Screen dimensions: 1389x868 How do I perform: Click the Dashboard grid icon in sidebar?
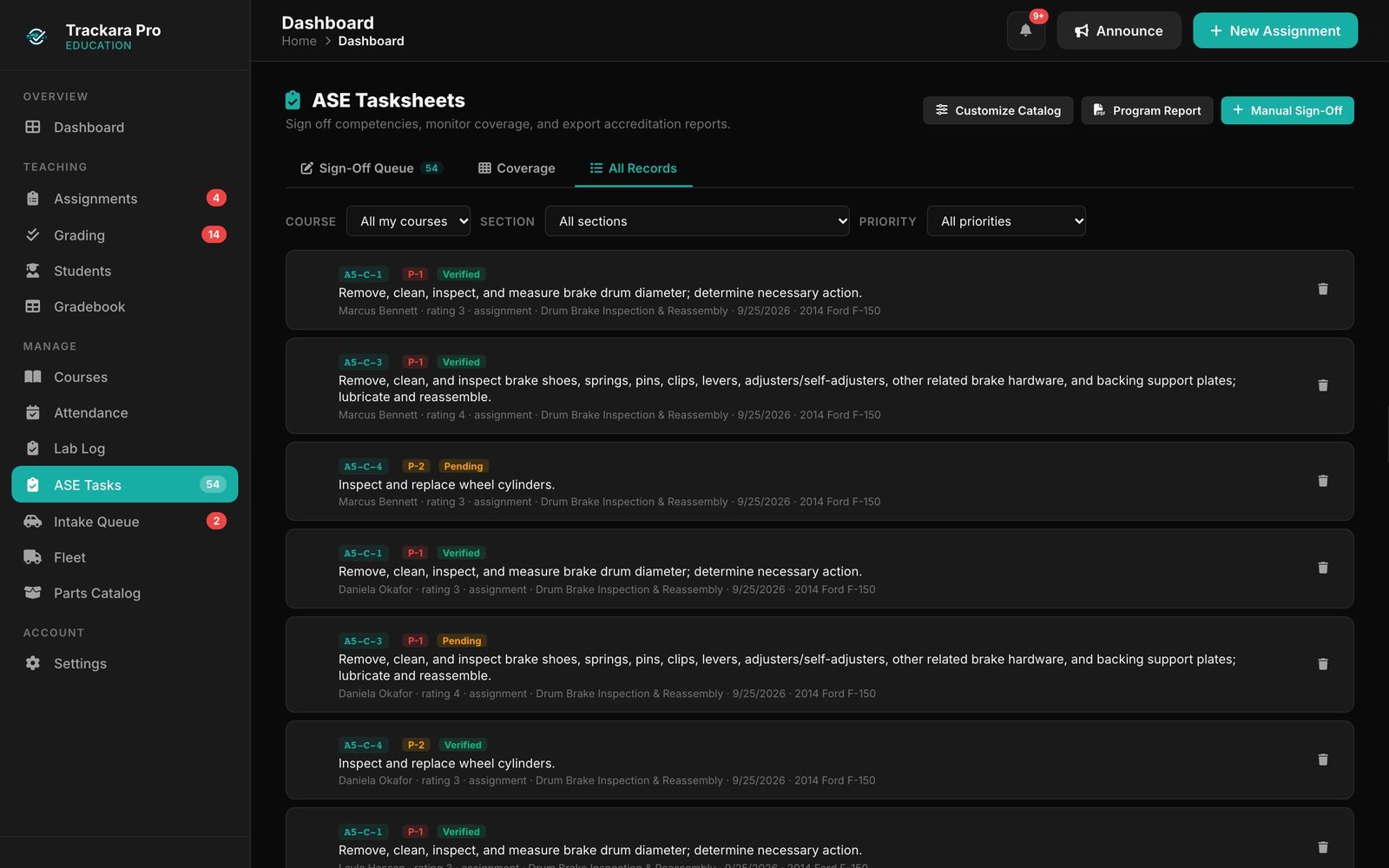coord(33,127)
